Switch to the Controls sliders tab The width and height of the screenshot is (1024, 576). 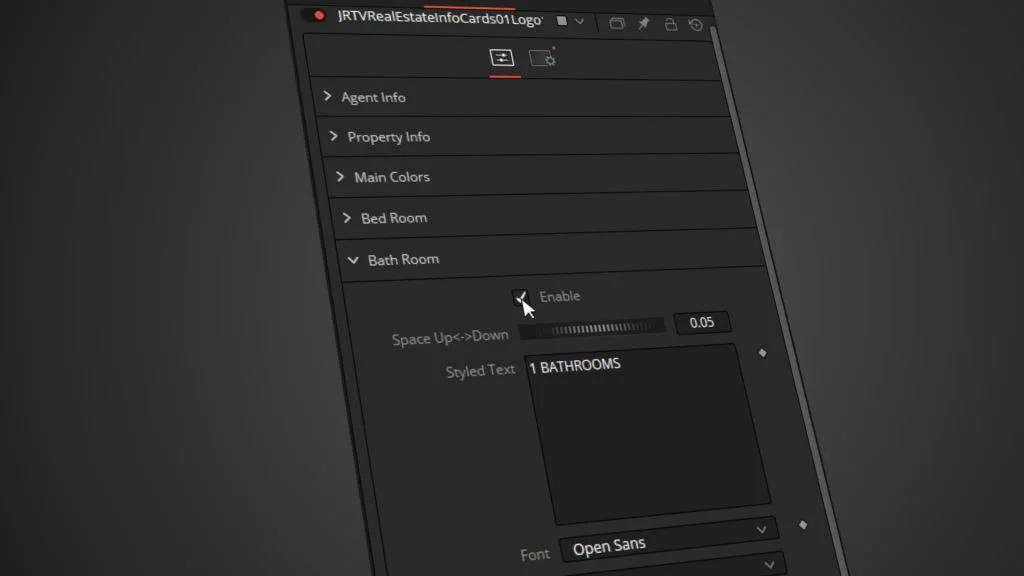point(502,57)
